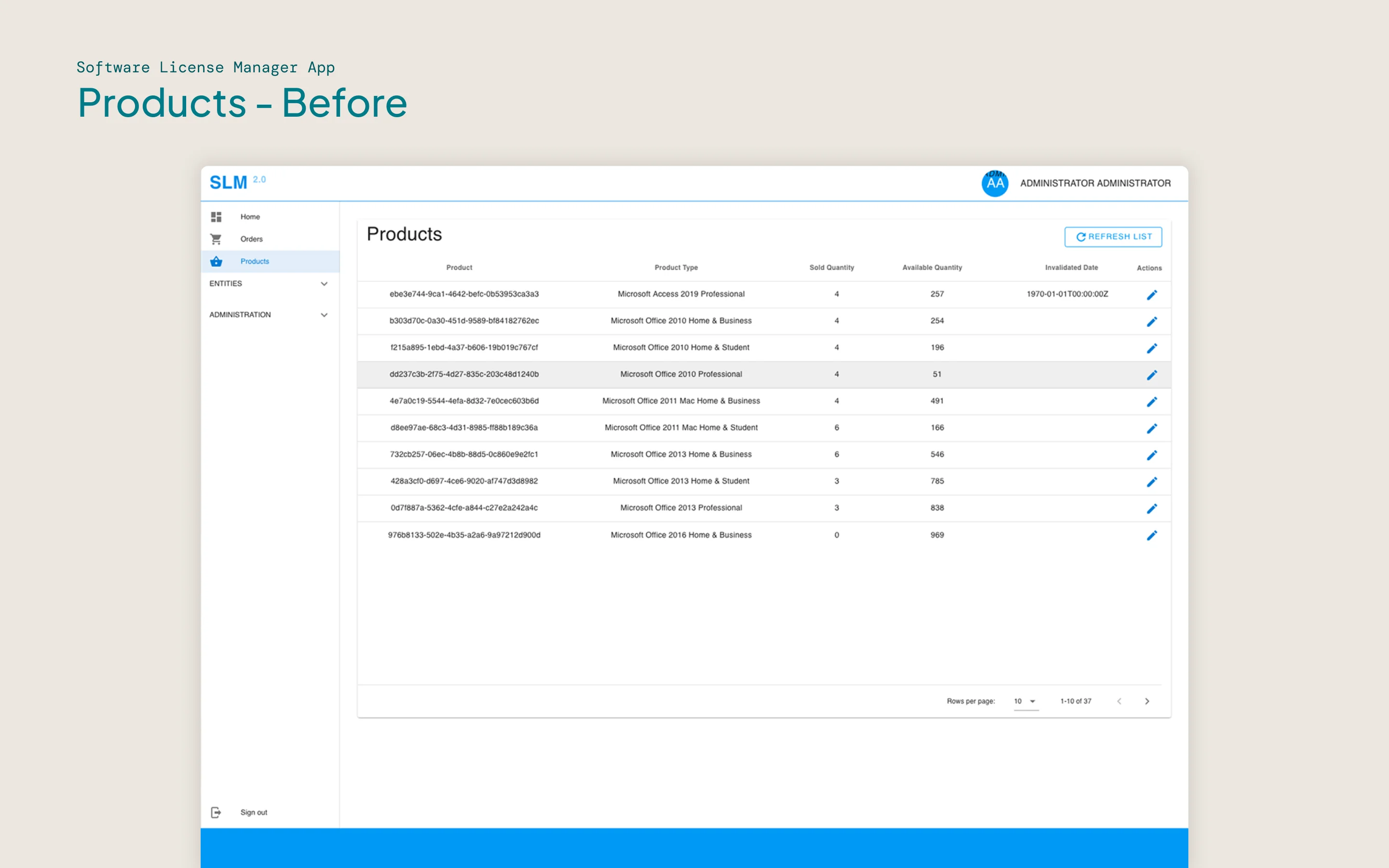Edit Microsoft Office 2010 Home & Student row
1389x868 pixels.
point(1151,348)
